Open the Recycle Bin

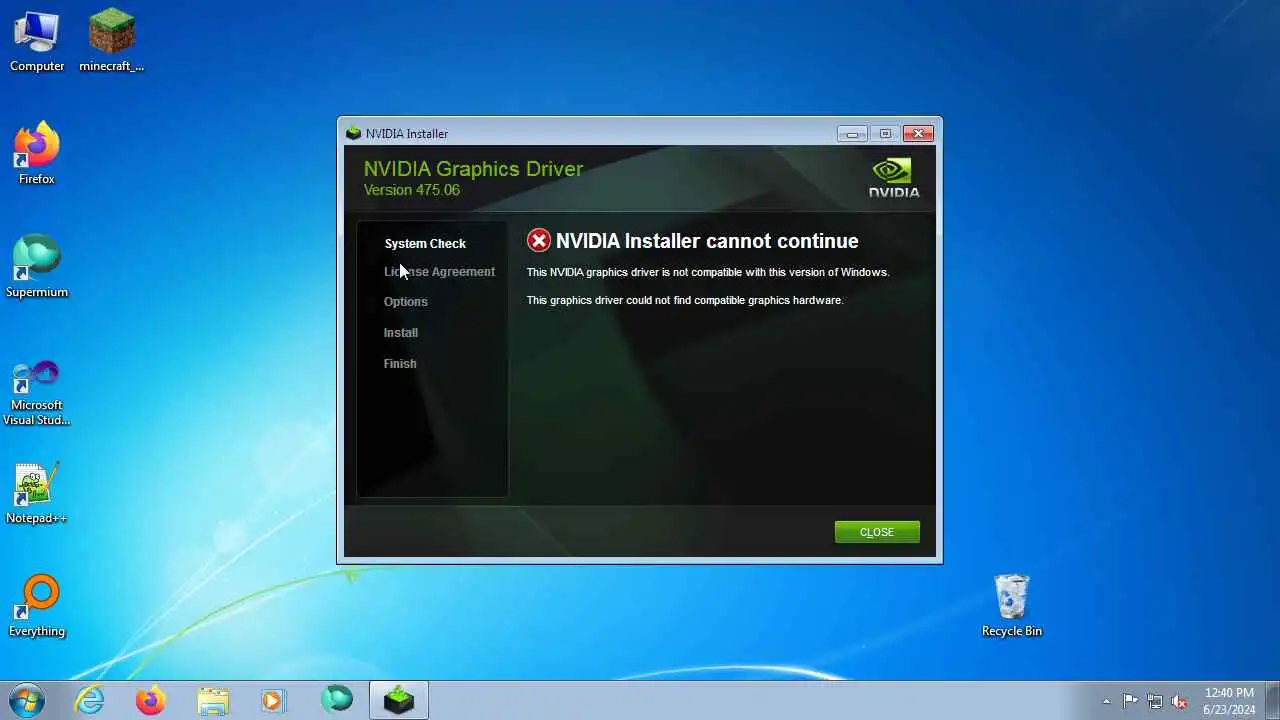pos(1012,605)
